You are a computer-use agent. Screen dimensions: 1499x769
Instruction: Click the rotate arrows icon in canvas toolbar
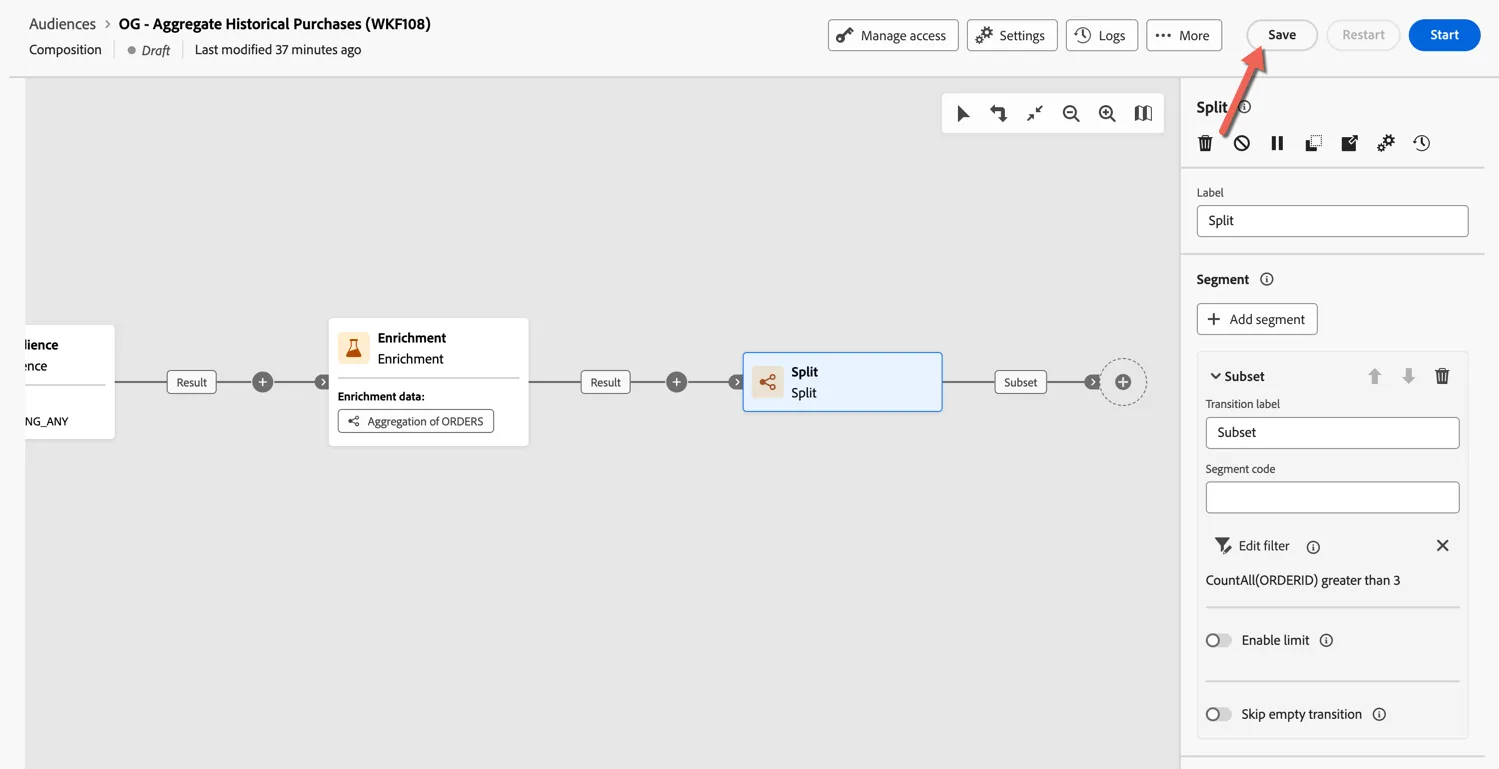pyautogui.click(x=999, y=114)
